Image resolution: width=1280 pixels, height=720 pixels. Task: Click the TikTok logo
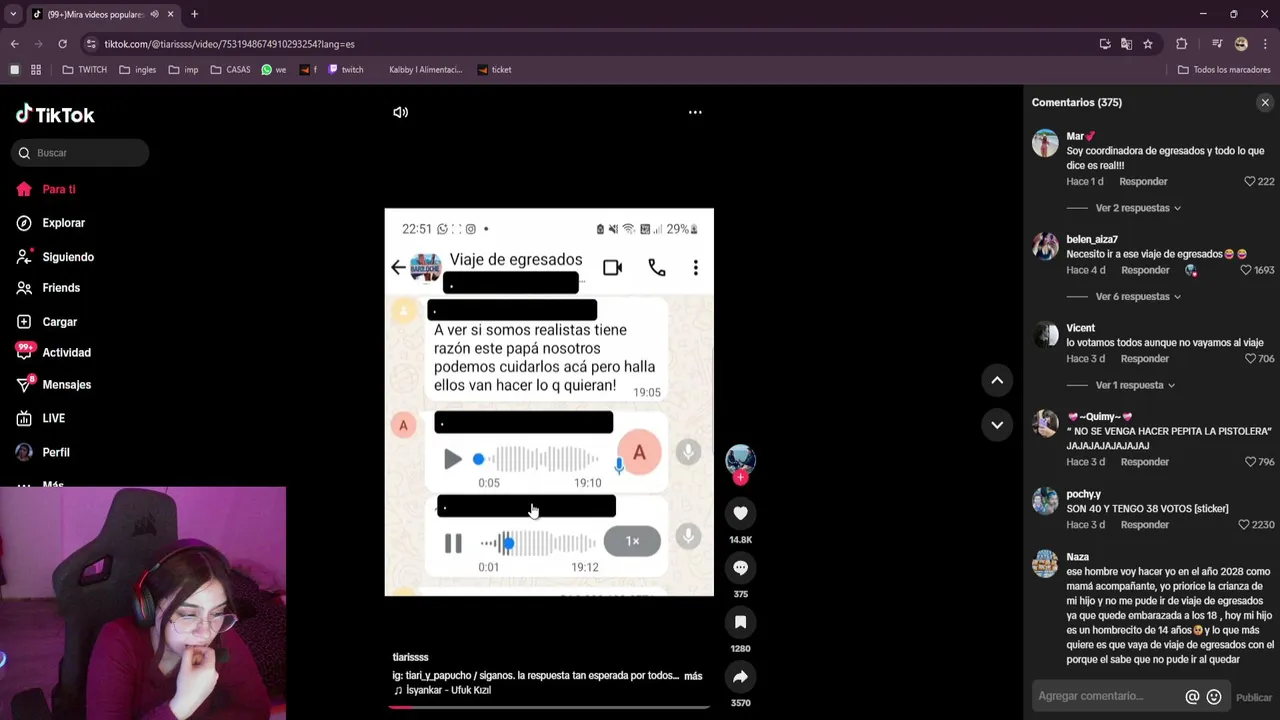point(55,115)
